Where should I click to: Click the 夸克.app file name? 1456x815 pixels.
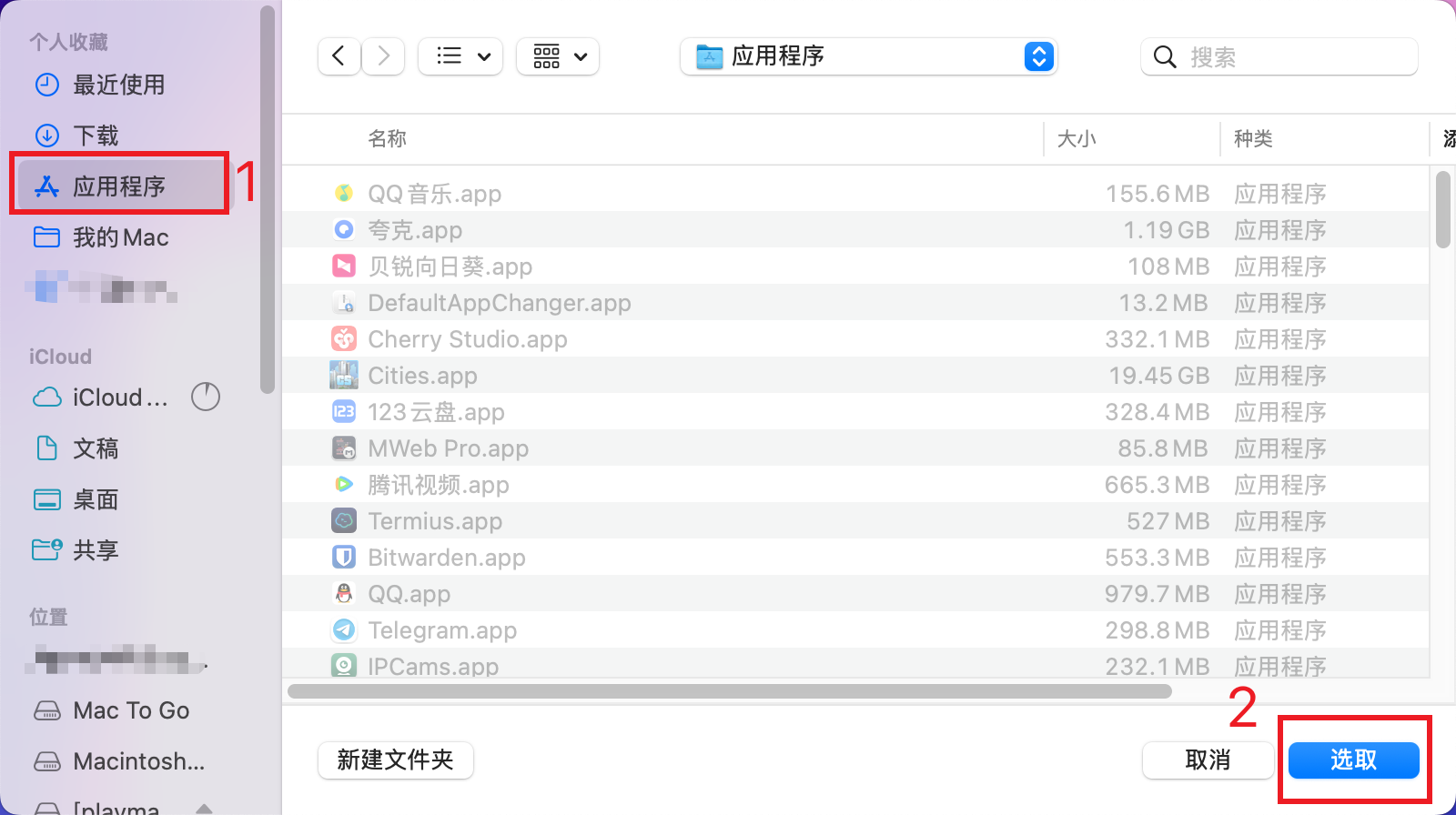pyautogui.click(x=415, y=230)
